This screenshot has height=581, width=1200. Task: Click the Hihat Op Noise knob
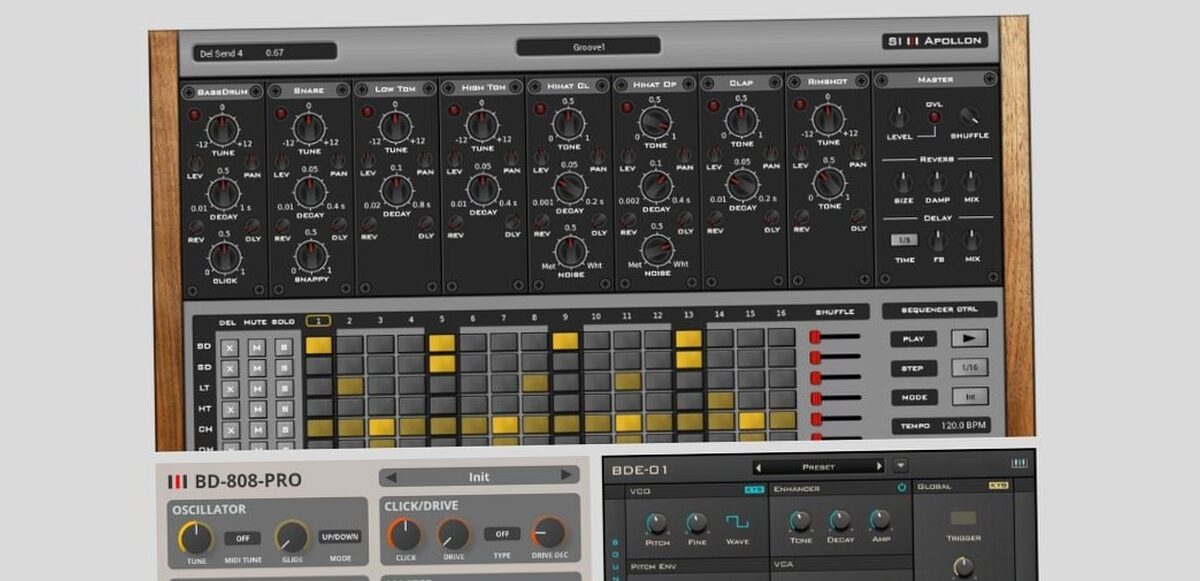click(656, 250)
